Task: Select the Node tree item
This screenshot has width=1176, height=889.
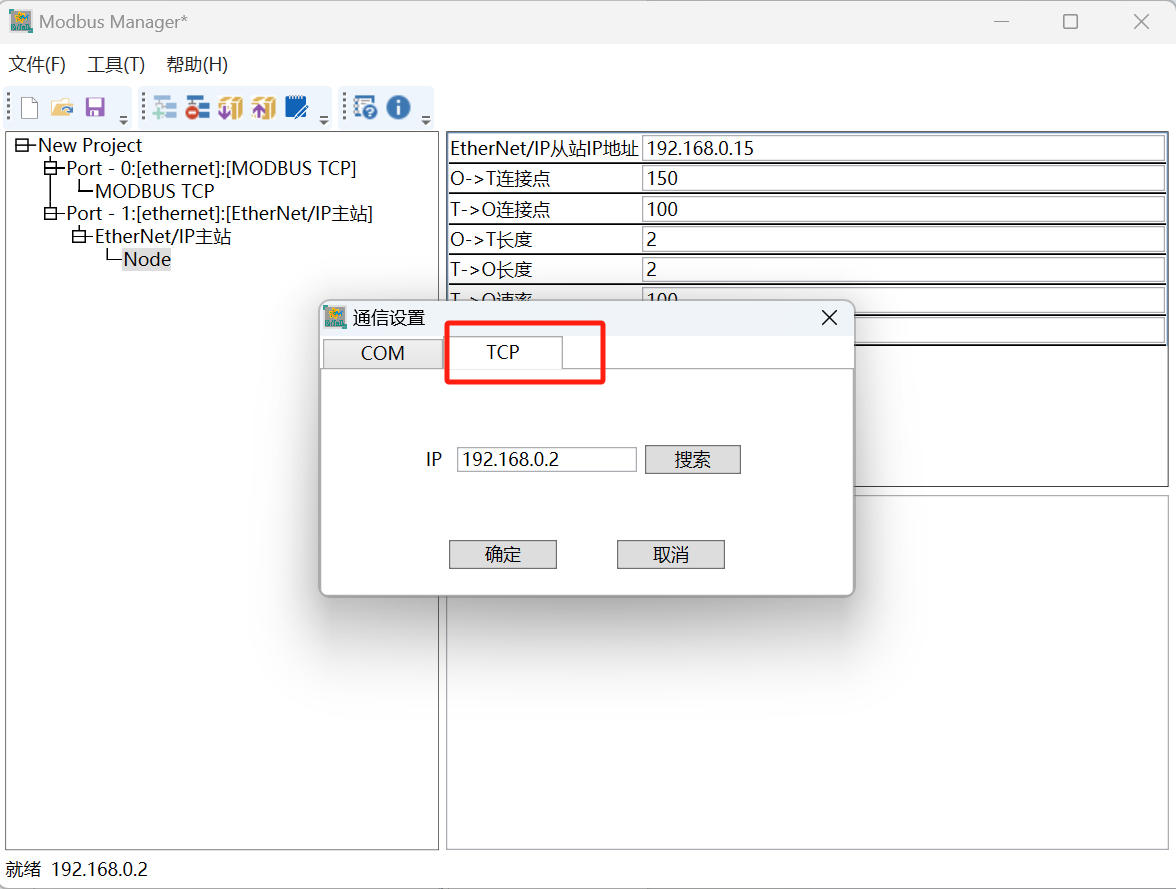Action: tap(147, 259)
